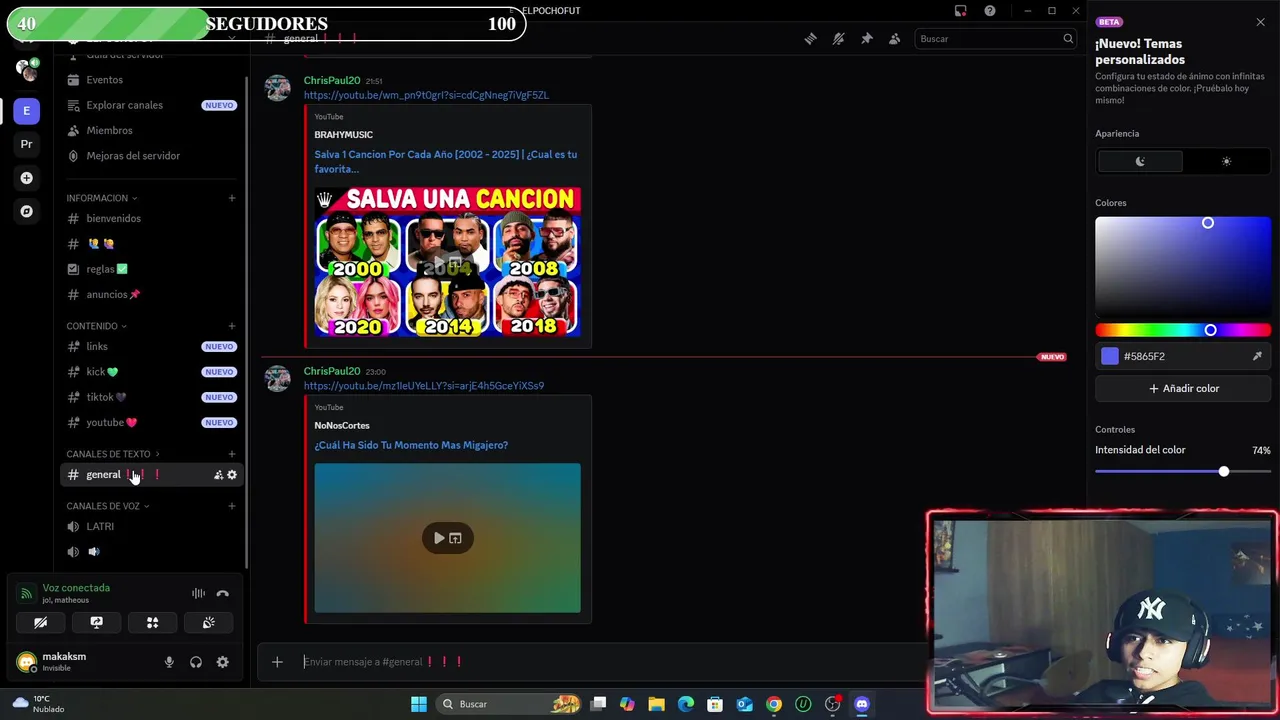1280x720 pixels.
Task: Open the youtu.be/wm_pn9t0grI link
Action: tap(426, 95)
